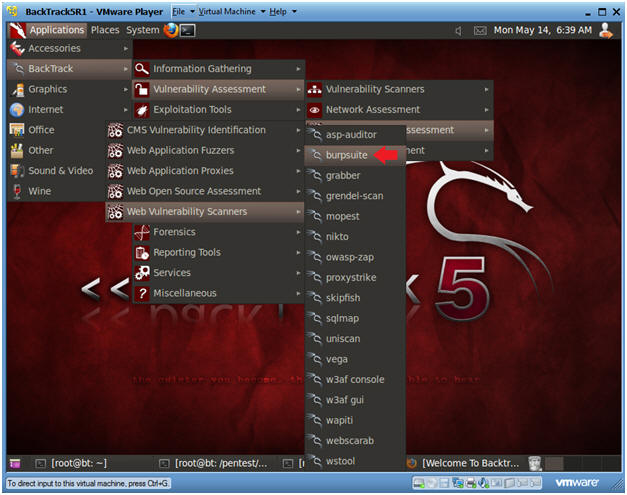Open the Virtual Machine menu

(x=232, y=12)
